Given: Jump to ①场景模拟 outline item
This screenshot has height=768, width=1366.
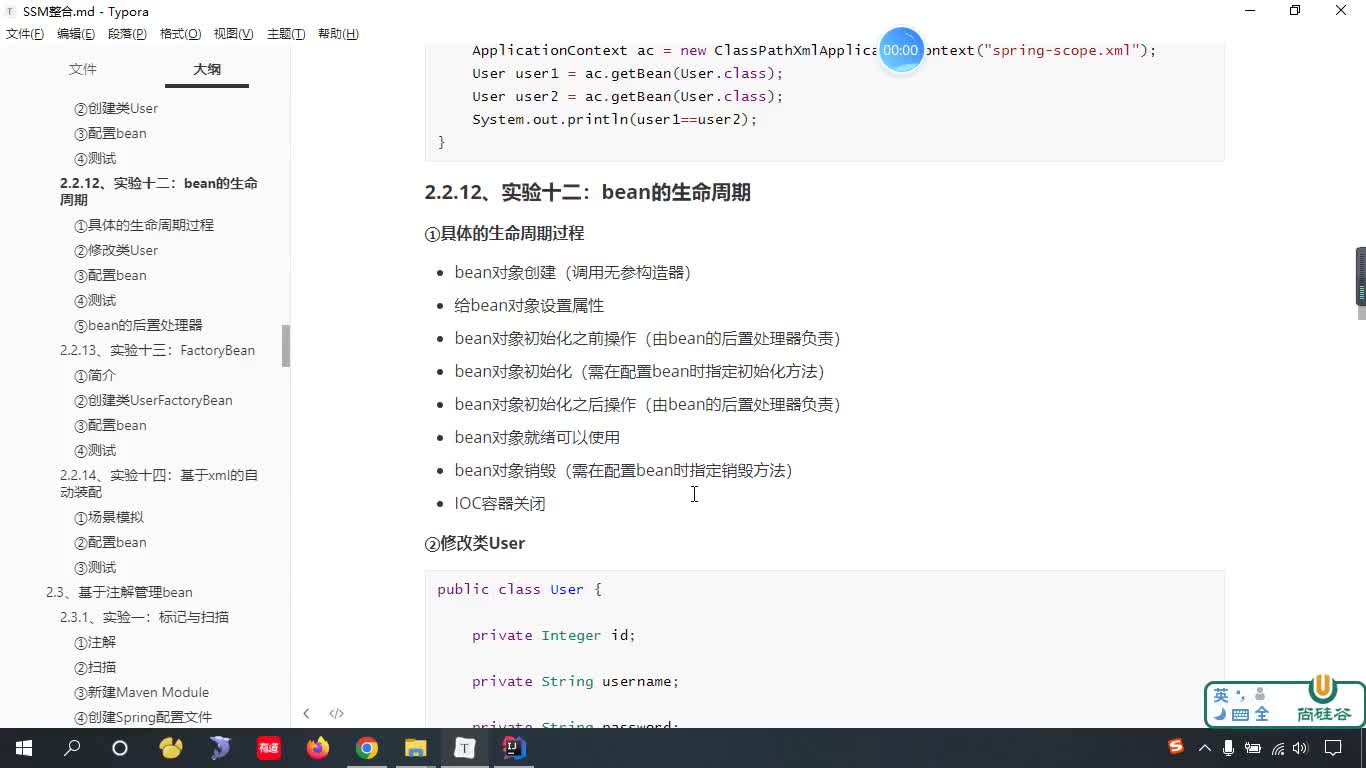Looking at the screenshot, I should tap(109, 517).
